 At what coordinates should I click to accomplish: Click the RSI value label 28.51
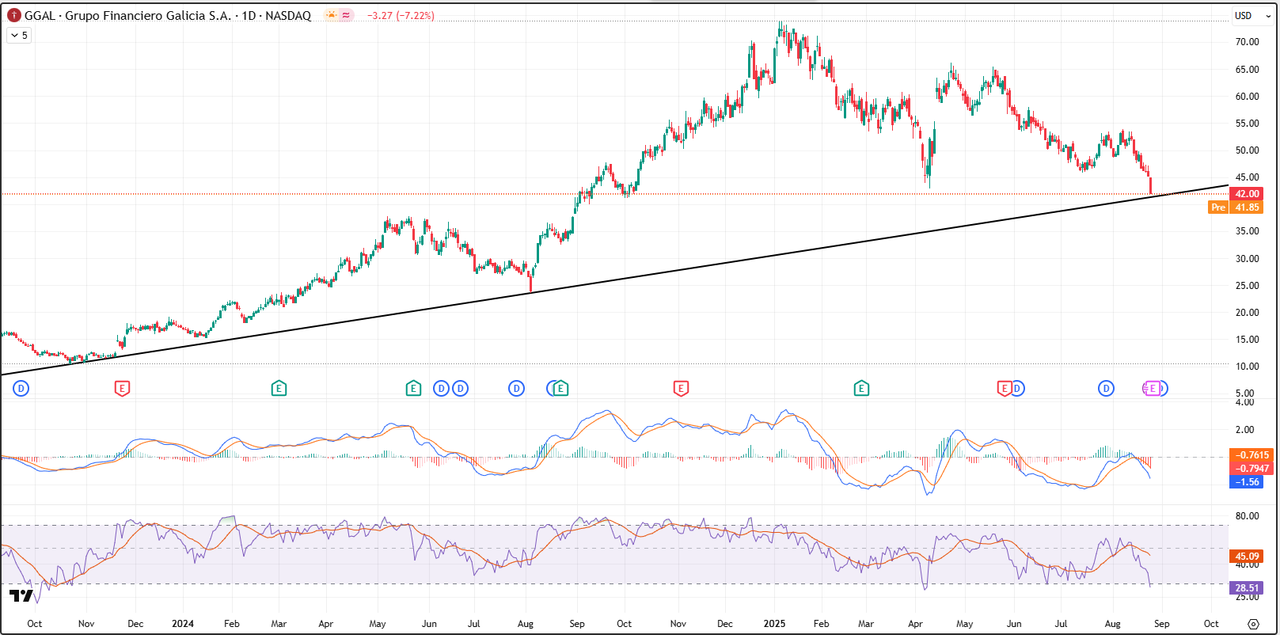click(1248, 588)
